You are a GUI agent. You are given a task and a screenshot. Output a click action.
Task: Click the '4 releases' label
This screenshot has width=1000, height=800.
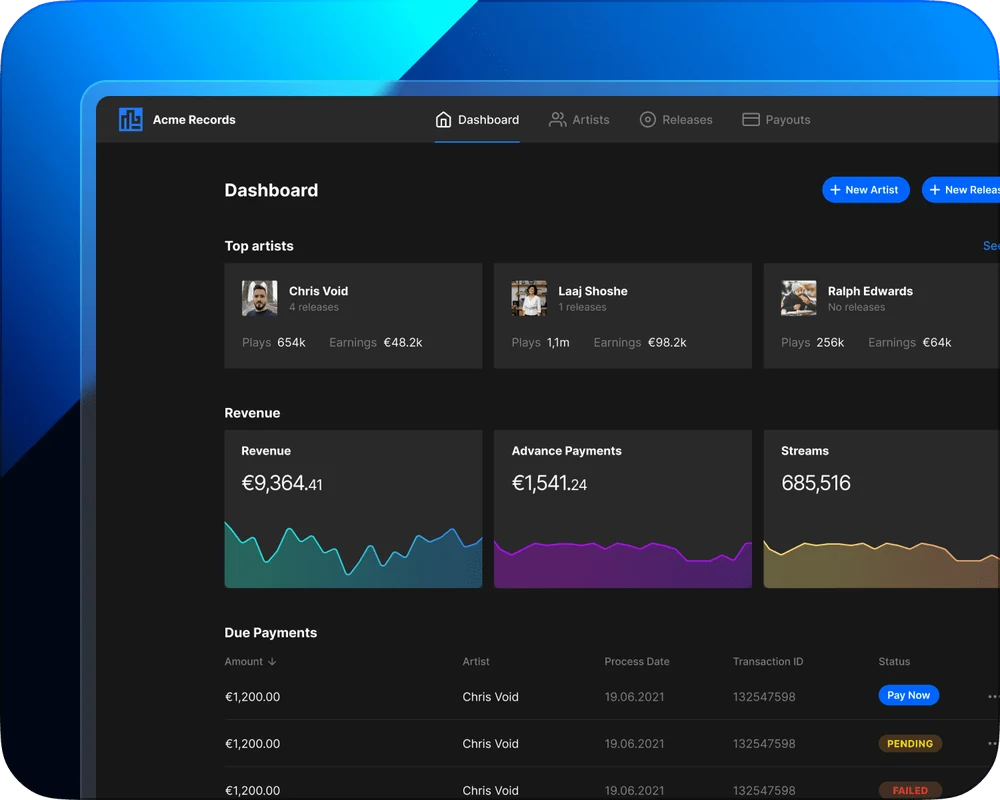(314, 307)
